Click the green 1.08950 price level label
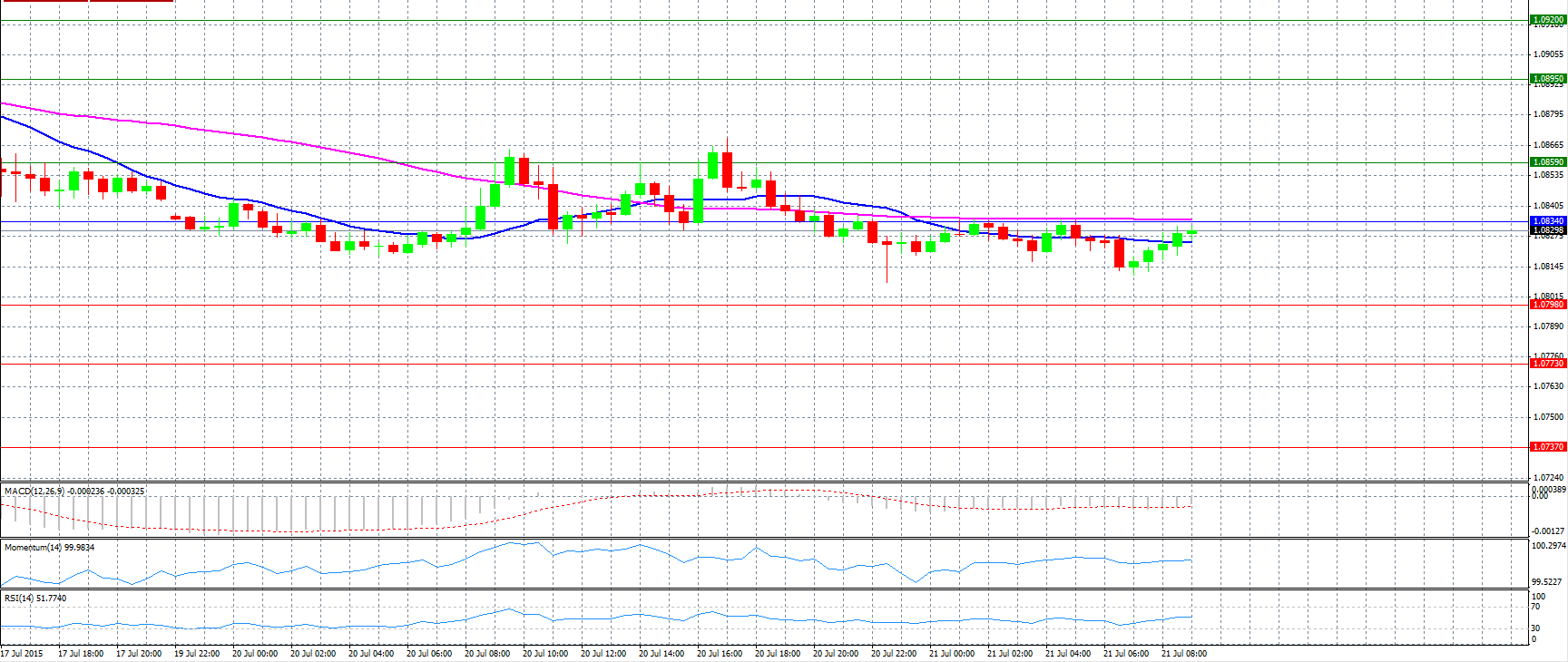Viewport: 1568px width, 662px height. click(x=1548, y=79)
